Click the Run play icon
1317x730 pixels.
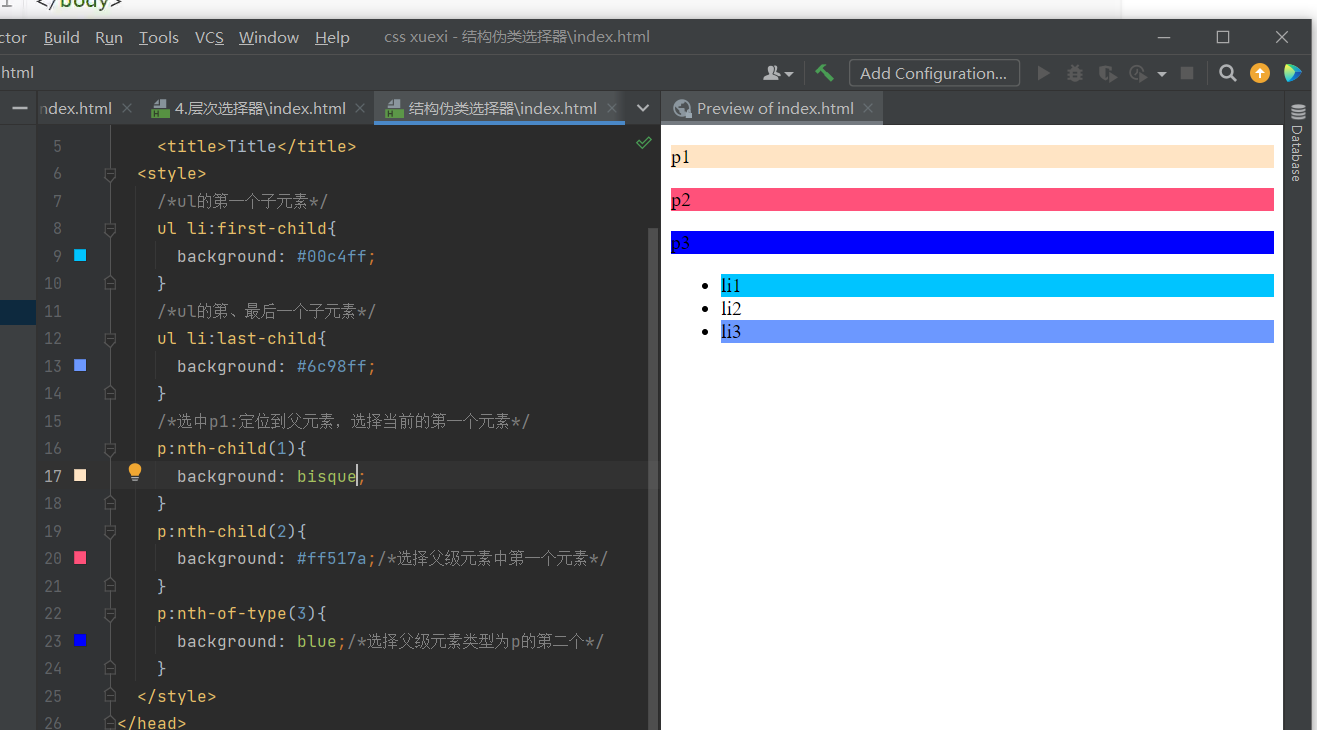pyautogui.click(x=1043, y=73)
